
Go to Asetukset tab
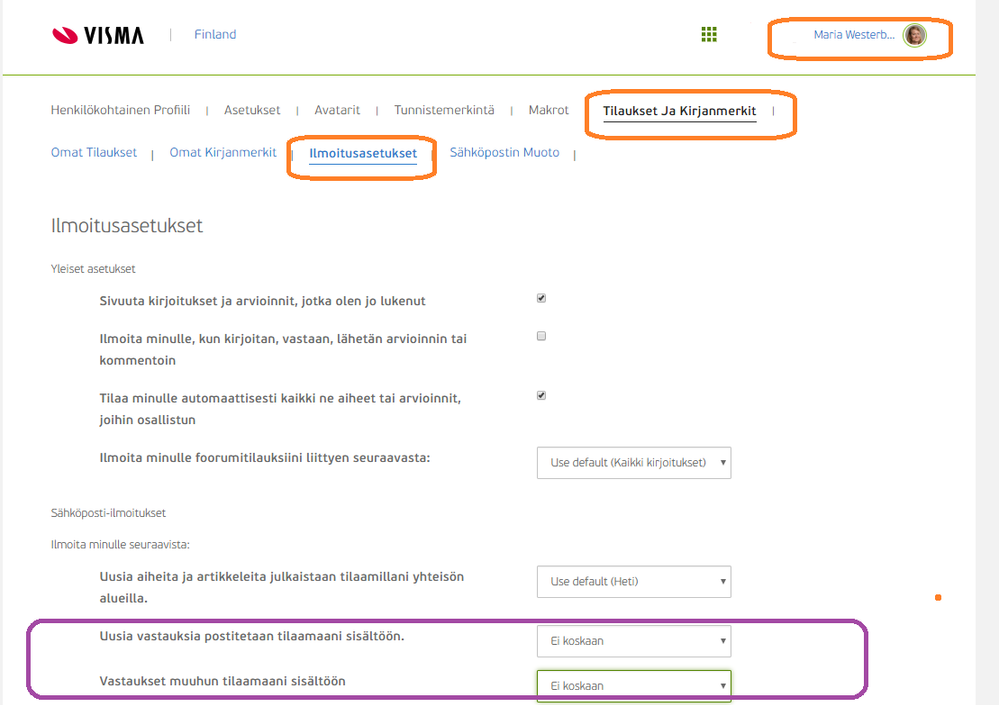(x=252, y=110)
